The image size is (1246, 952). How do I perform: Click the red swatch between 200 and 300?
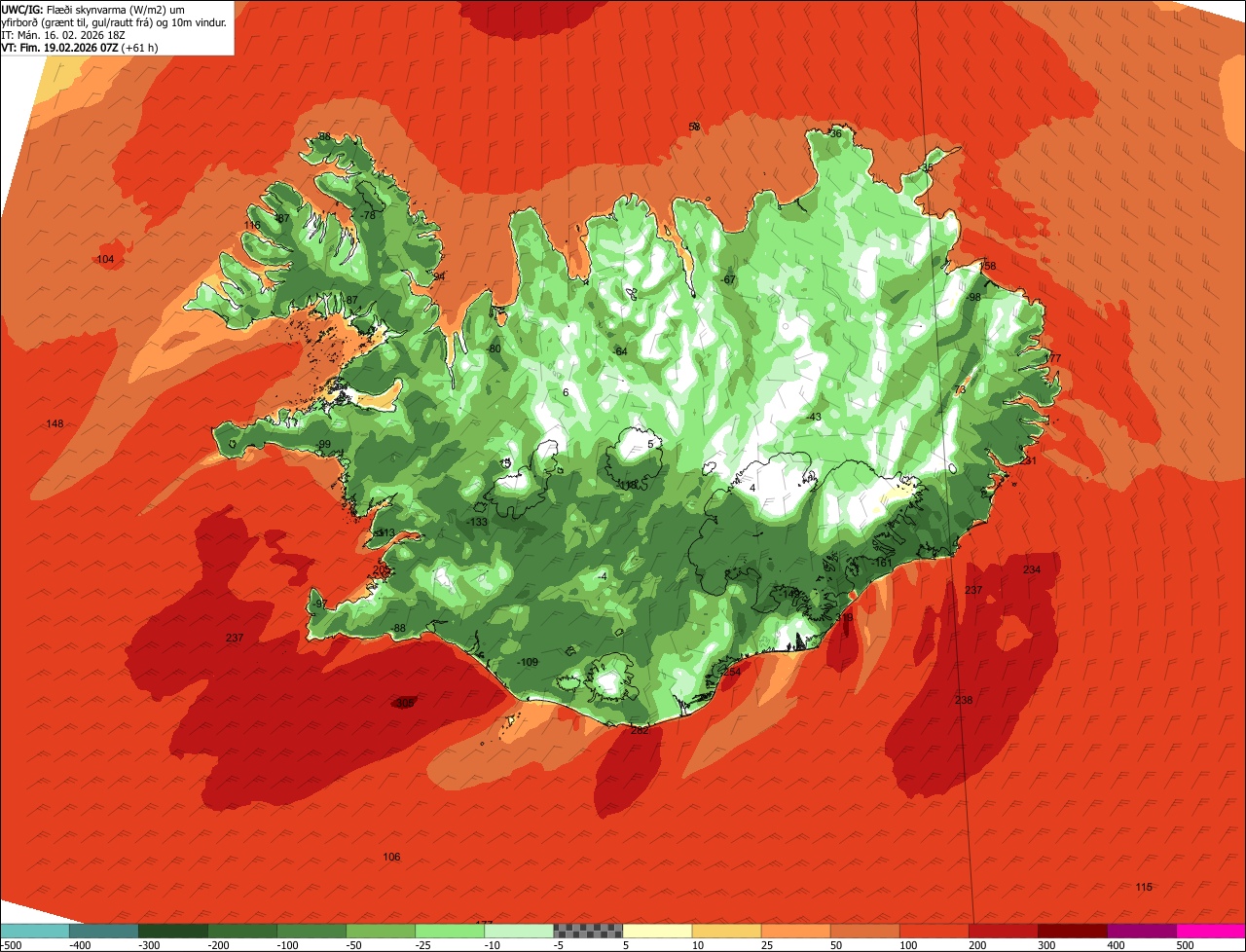pos(1003,931)
